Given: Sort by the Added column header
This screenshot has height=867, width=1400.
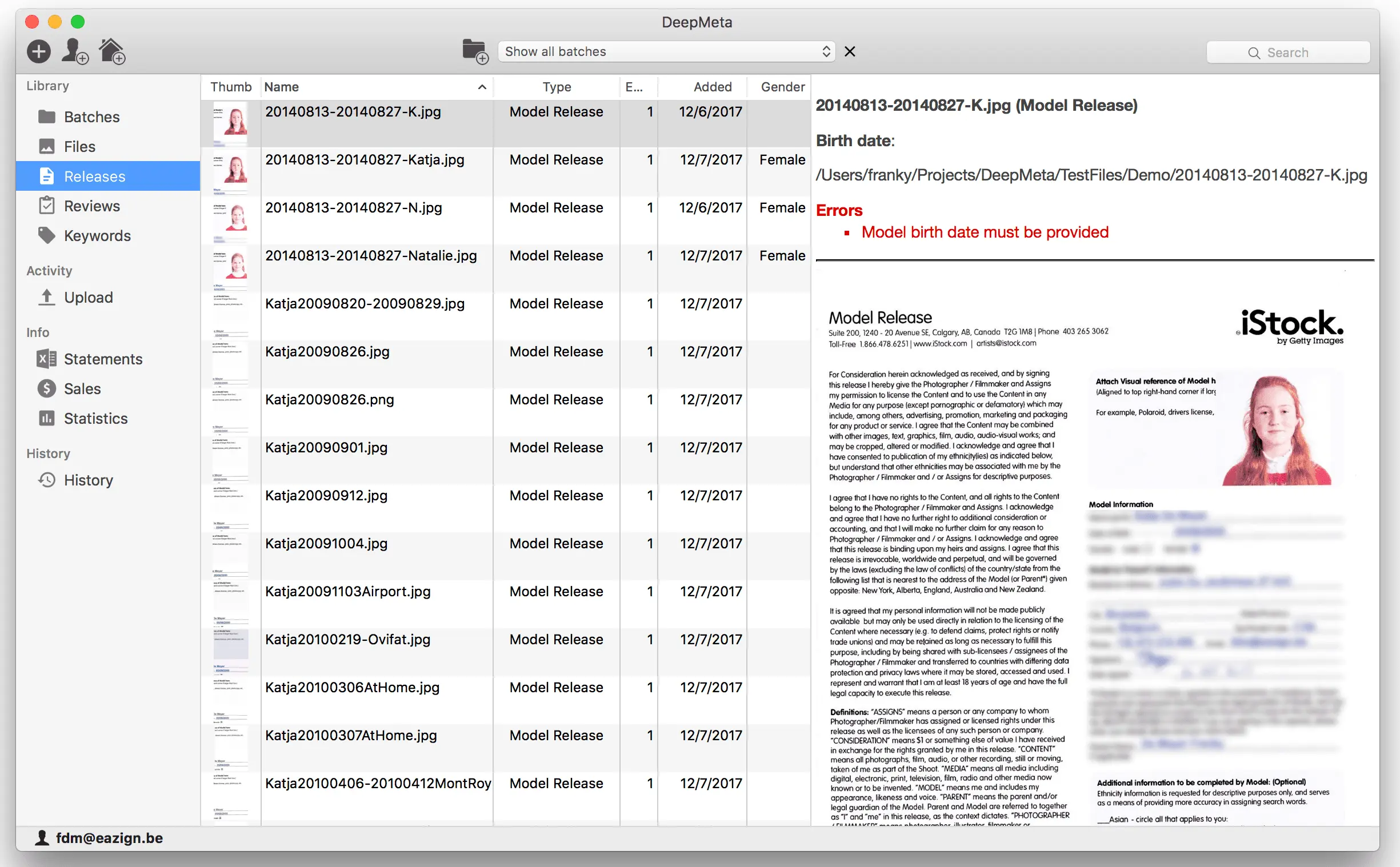Looking at the screenshot, I should tap(702, 87).
